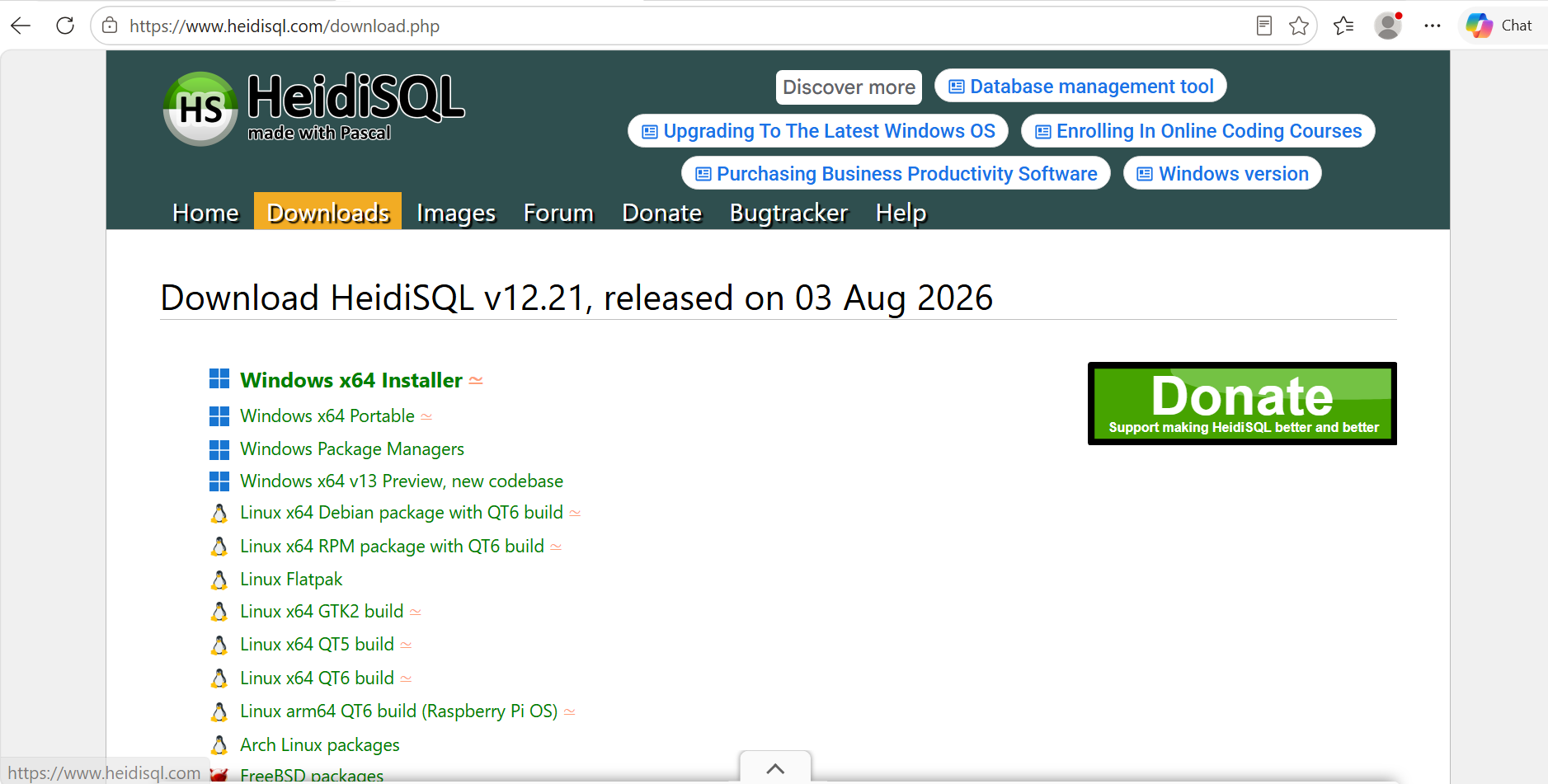This screenshot has height=784, width=1548.
Task: View site information lock icon
Action: click(110, 26)
